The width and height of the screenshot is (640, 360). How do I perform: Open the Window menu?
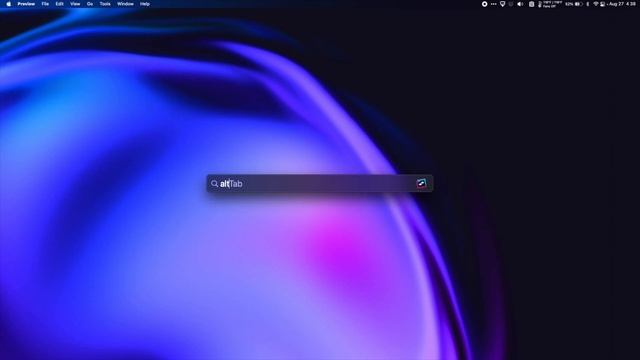pyautogui.click(x=125, y=4)
